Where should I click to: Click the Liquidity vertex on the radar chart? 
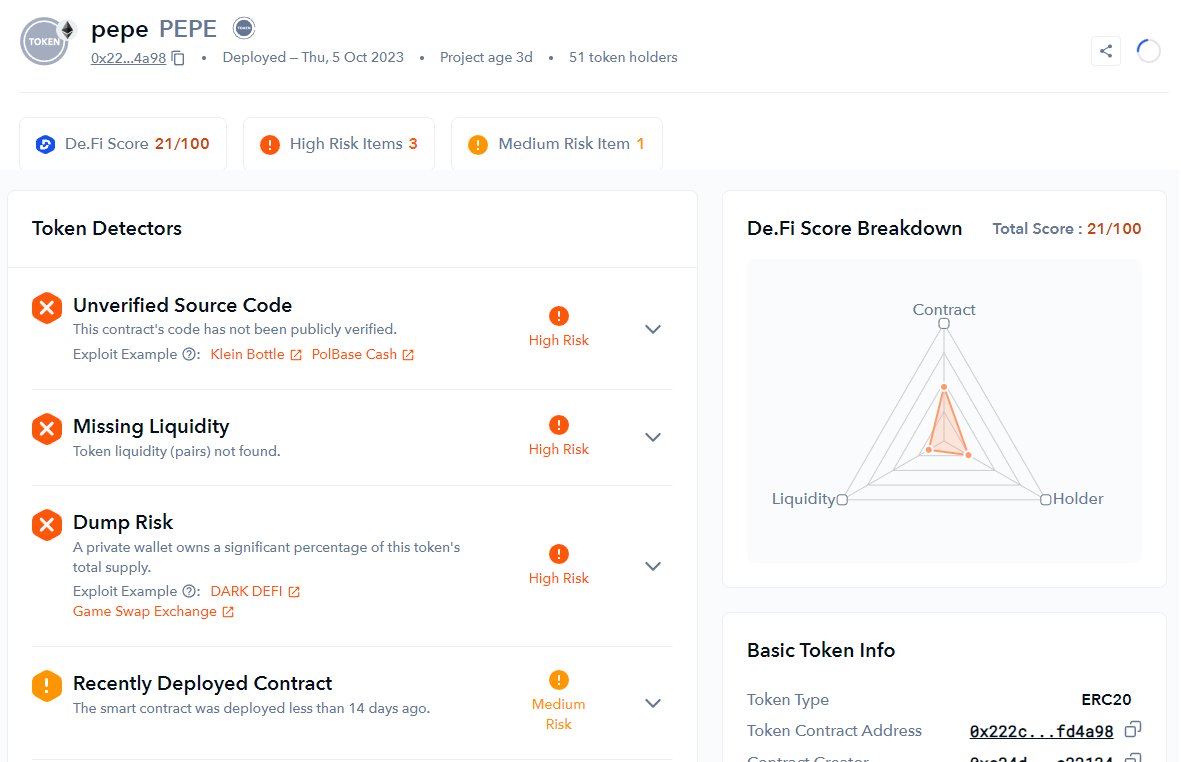click(x=842, y=500)
